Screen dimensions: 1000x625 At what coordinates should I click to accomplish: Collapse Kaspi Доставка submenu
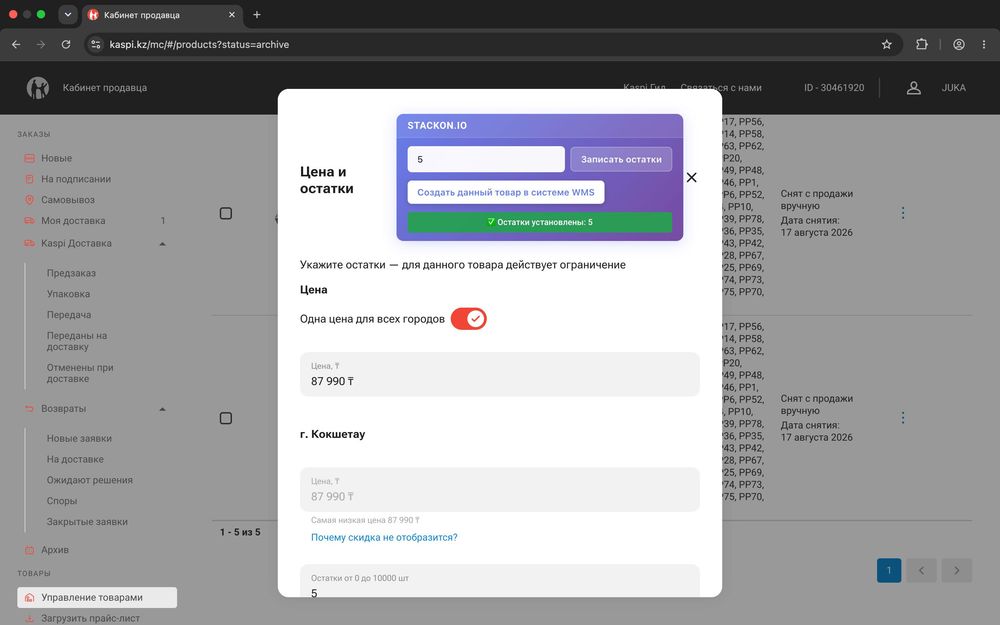tap(162, 244)
